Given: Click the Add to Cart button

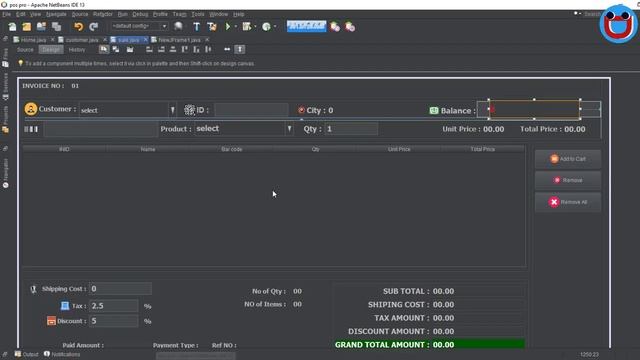Looking at the screenshot, I should (x=568, y=159).
